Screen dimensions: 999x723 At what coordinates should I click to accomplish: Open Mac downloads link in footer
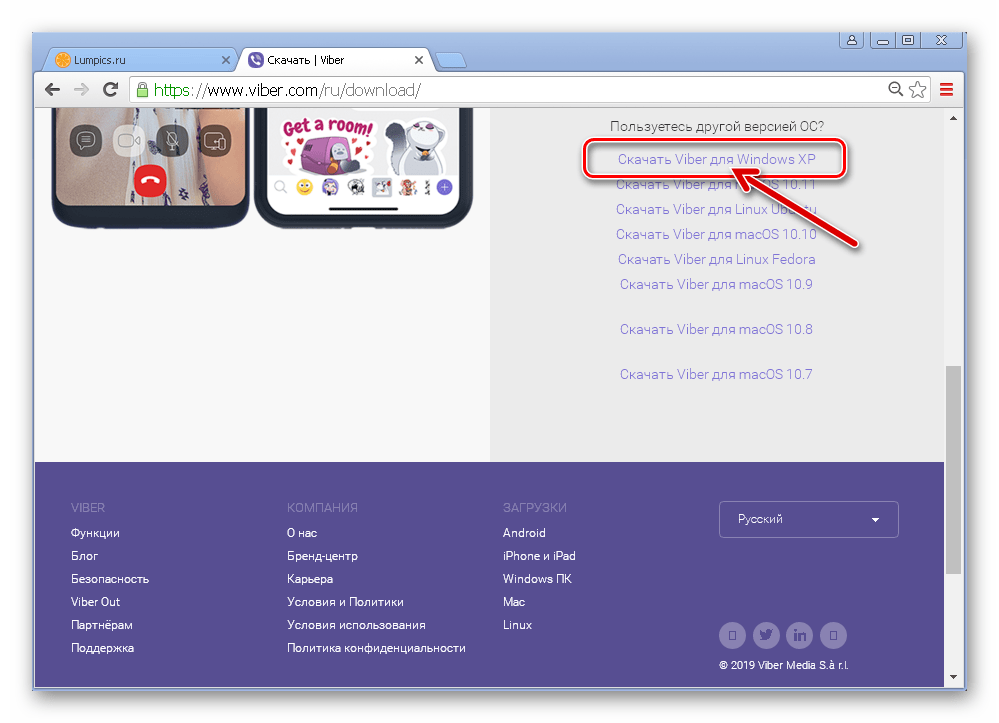point(514,602)
